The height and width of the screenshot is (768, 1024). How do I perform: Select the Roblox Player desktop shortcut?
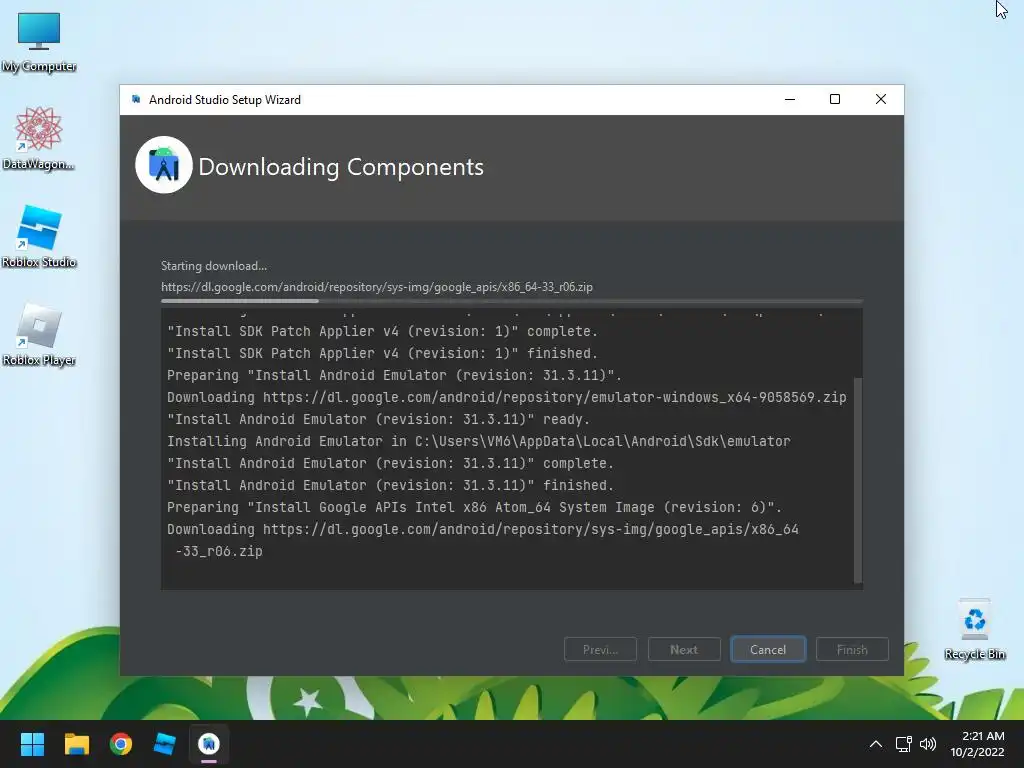pos(39,334)
